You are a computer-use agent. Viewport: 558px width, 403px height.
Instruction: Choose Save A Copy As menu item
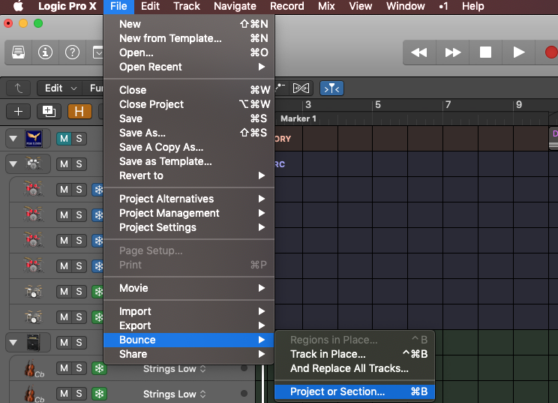[x=189, y=147]
